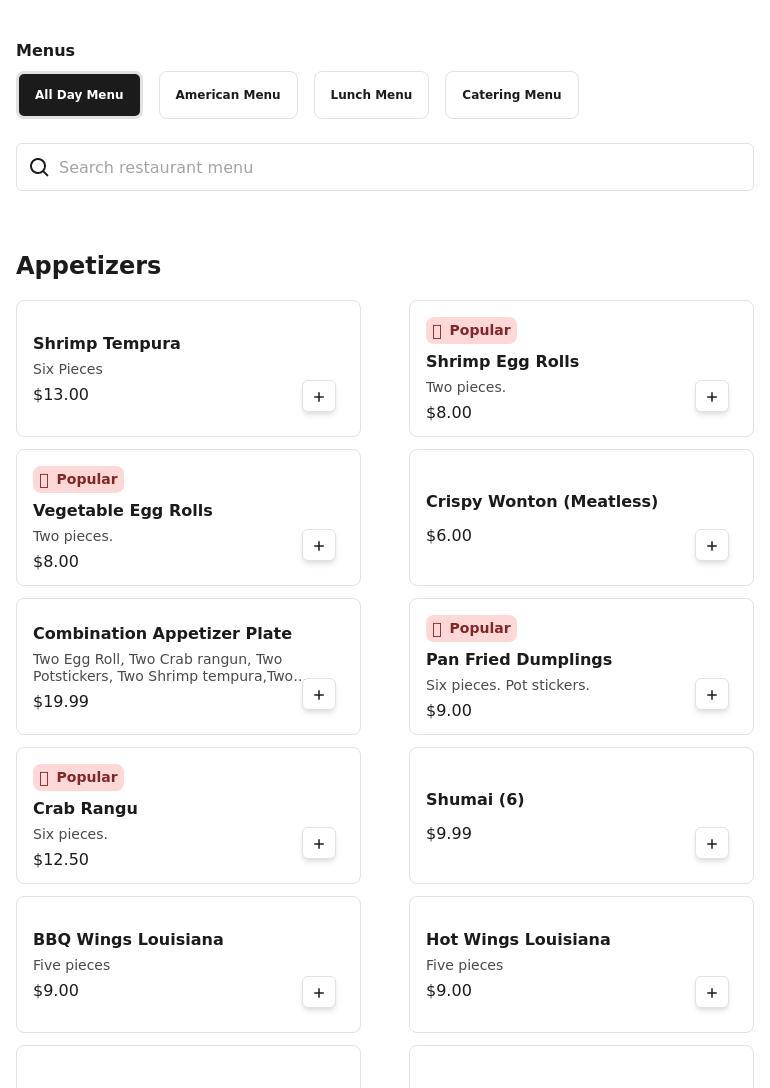Add Shrimp Egg Rolls with plus icon
Viewport: 770px width, 1088px height.
(712, 397)
